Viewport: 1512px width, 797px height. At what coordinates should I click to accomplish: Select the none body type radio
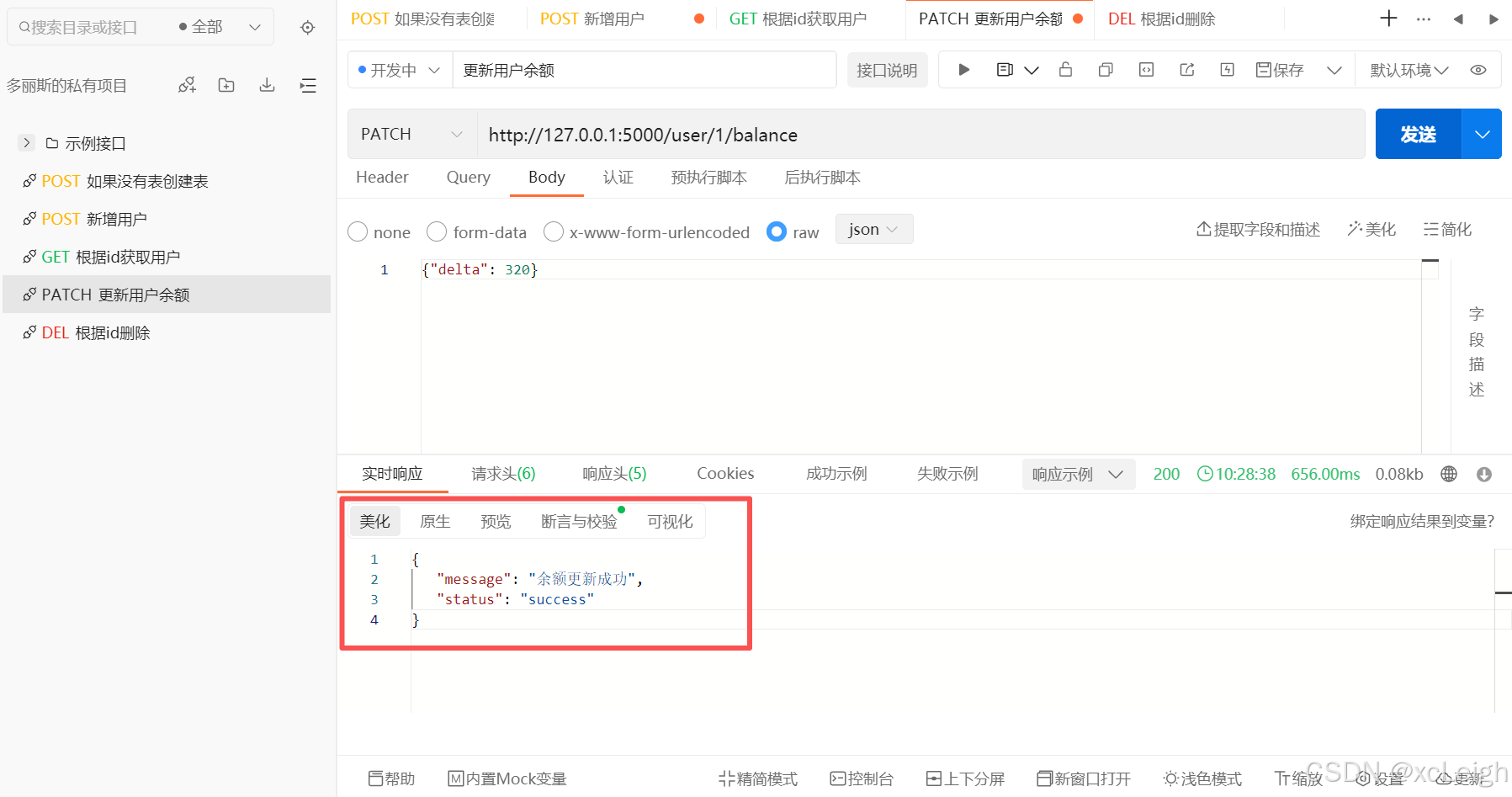click(x=358, y=232)
